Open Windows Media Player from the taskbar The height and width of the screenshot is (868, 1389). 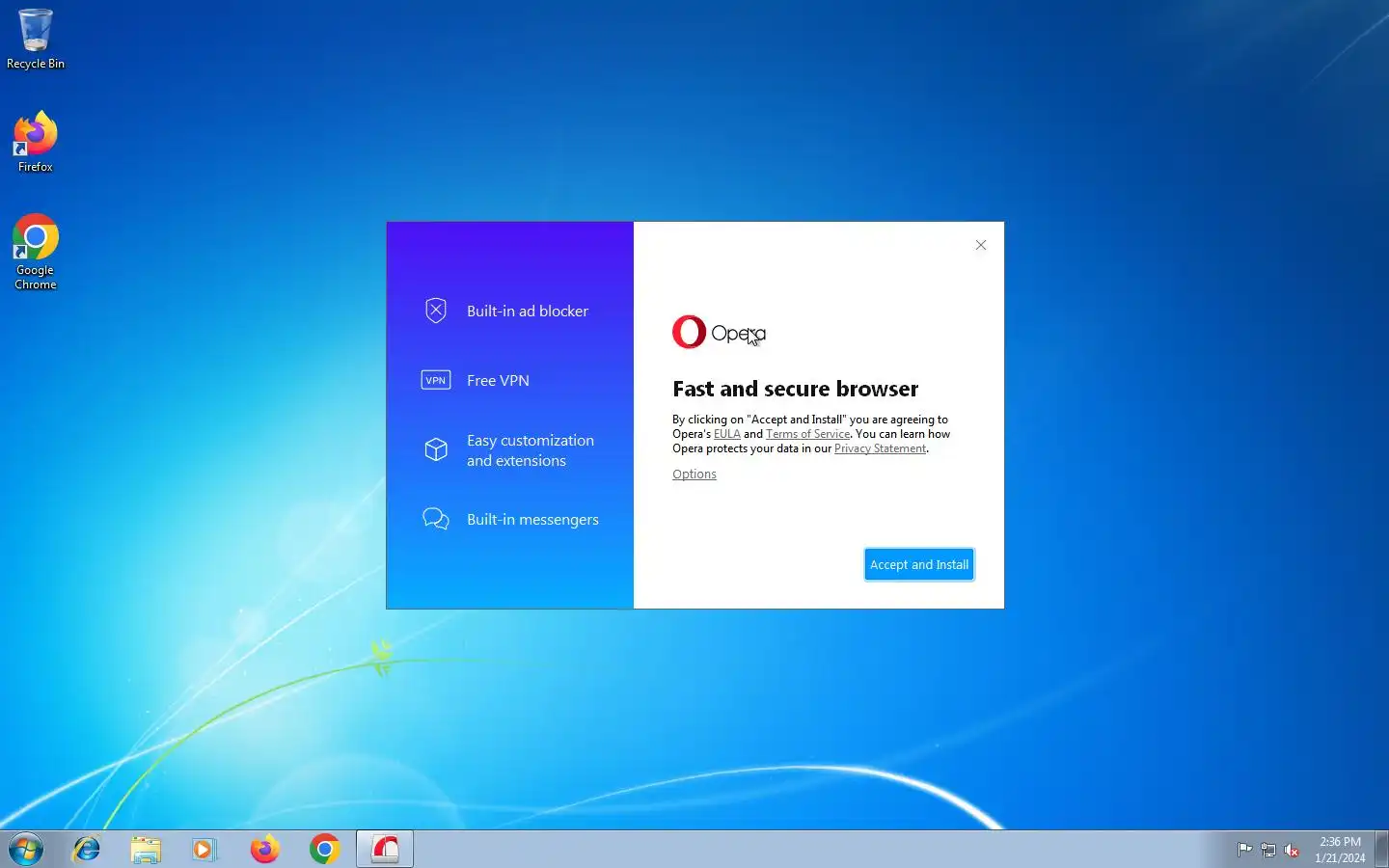coord(204,850)
